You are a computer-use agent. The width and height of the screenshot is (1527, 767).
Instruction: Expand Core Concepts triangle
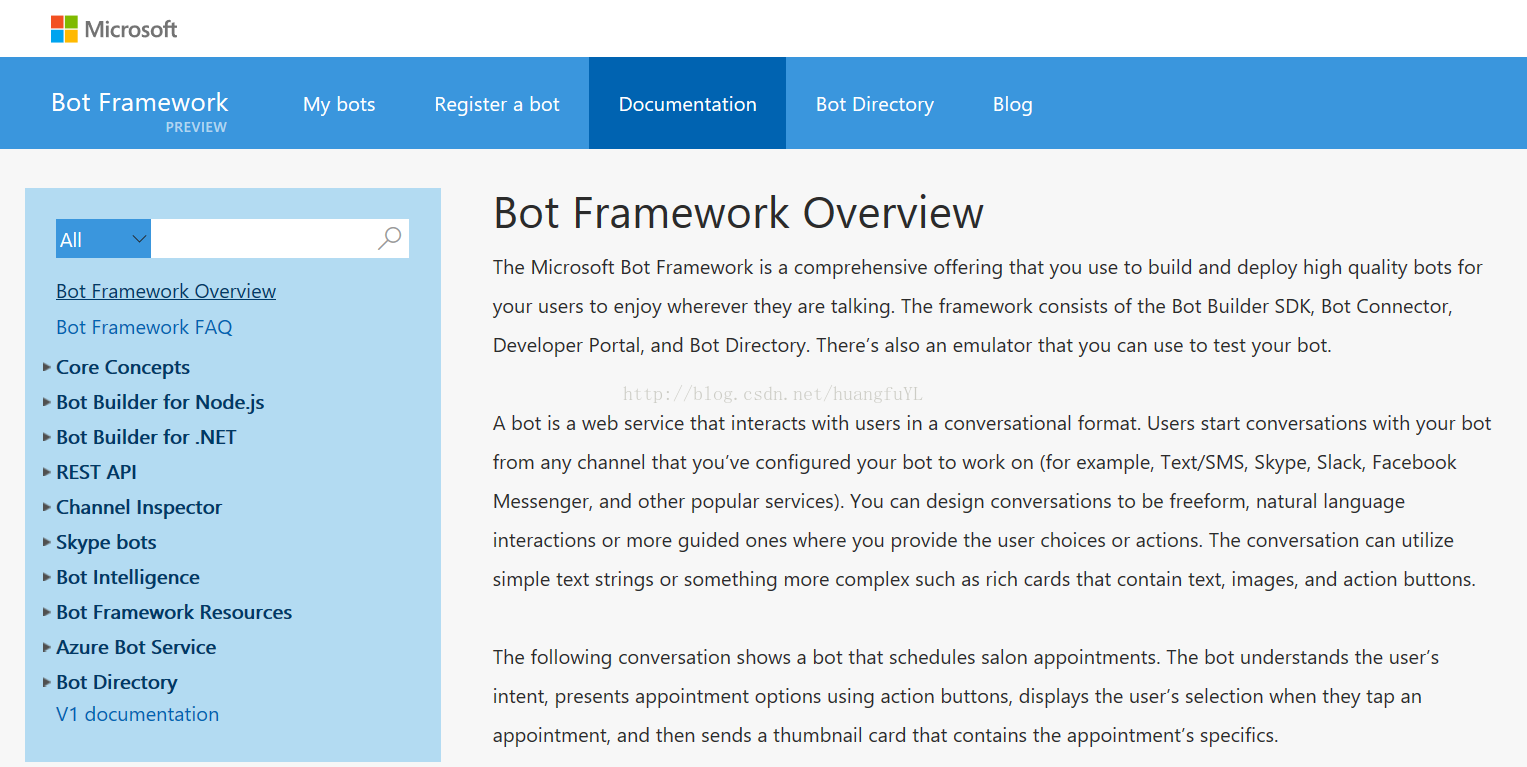(x=47, y=367)
